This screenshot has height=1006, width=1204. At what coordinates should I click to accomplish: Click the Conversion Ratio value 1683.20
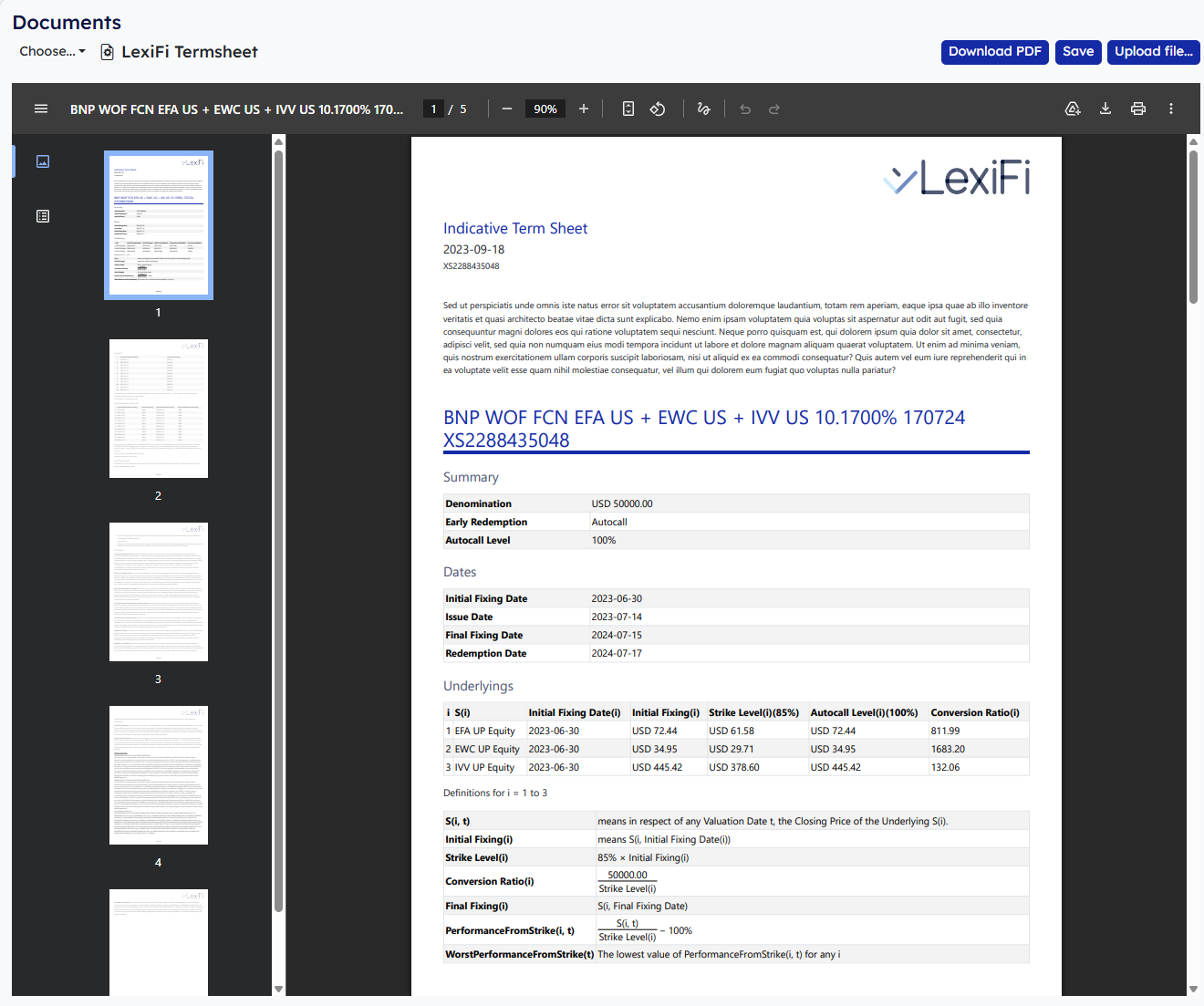pyautogui.click(x=948, y=749)
